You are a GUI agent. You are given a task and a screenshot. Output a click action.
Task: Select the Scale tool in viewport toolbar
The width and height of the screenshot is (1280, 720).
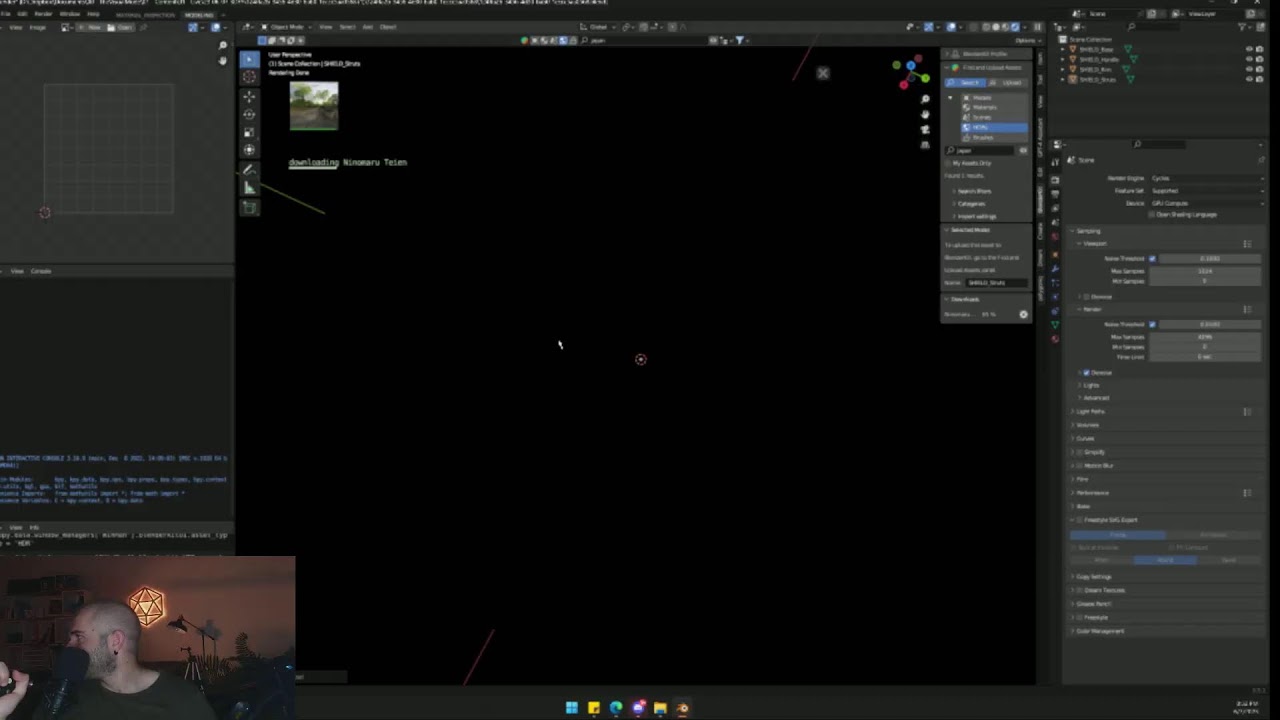pyautogui.click(x=249, y=132)
